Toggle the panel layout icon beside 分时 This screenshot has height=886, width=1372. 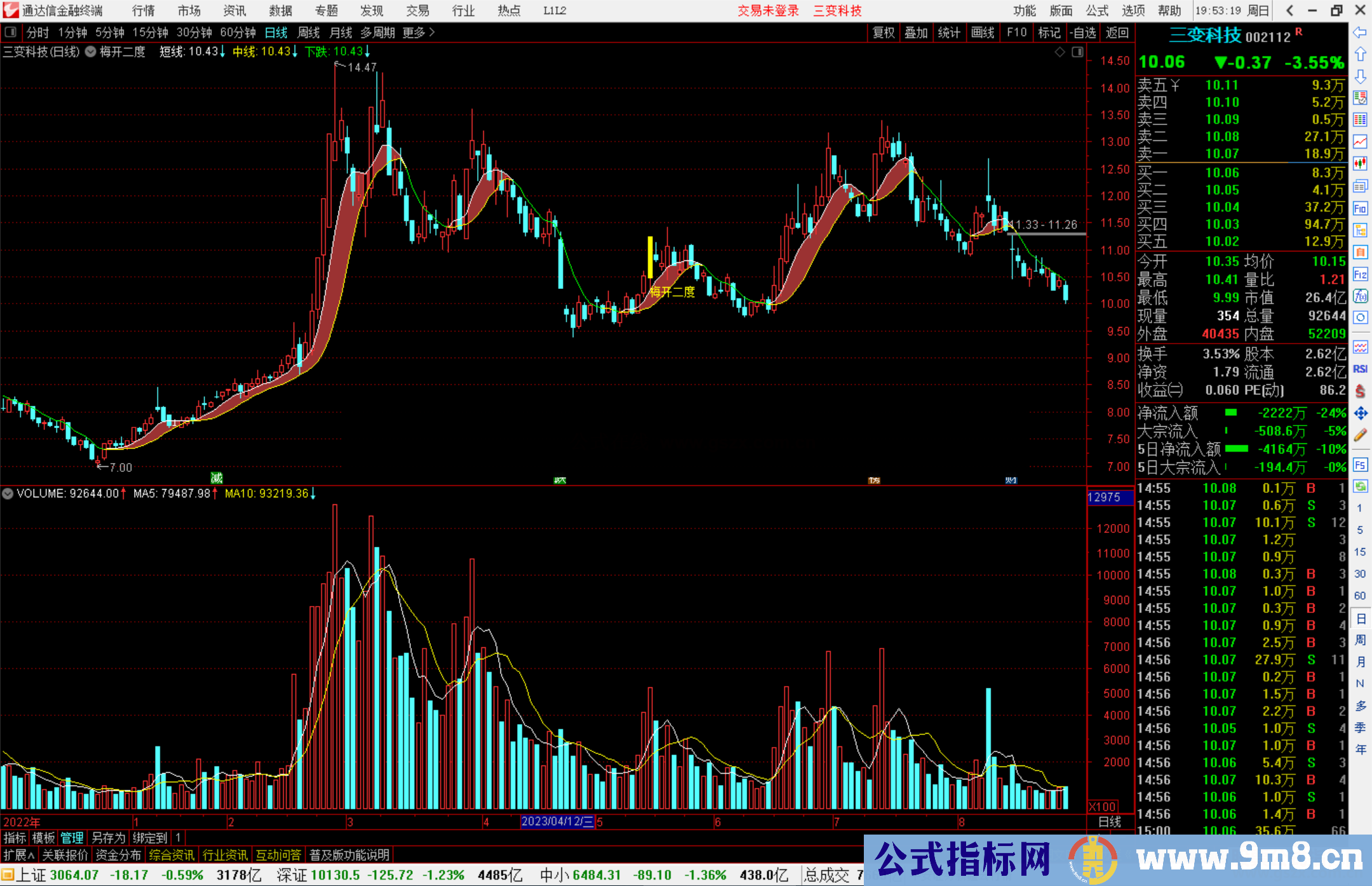point(10,32)
